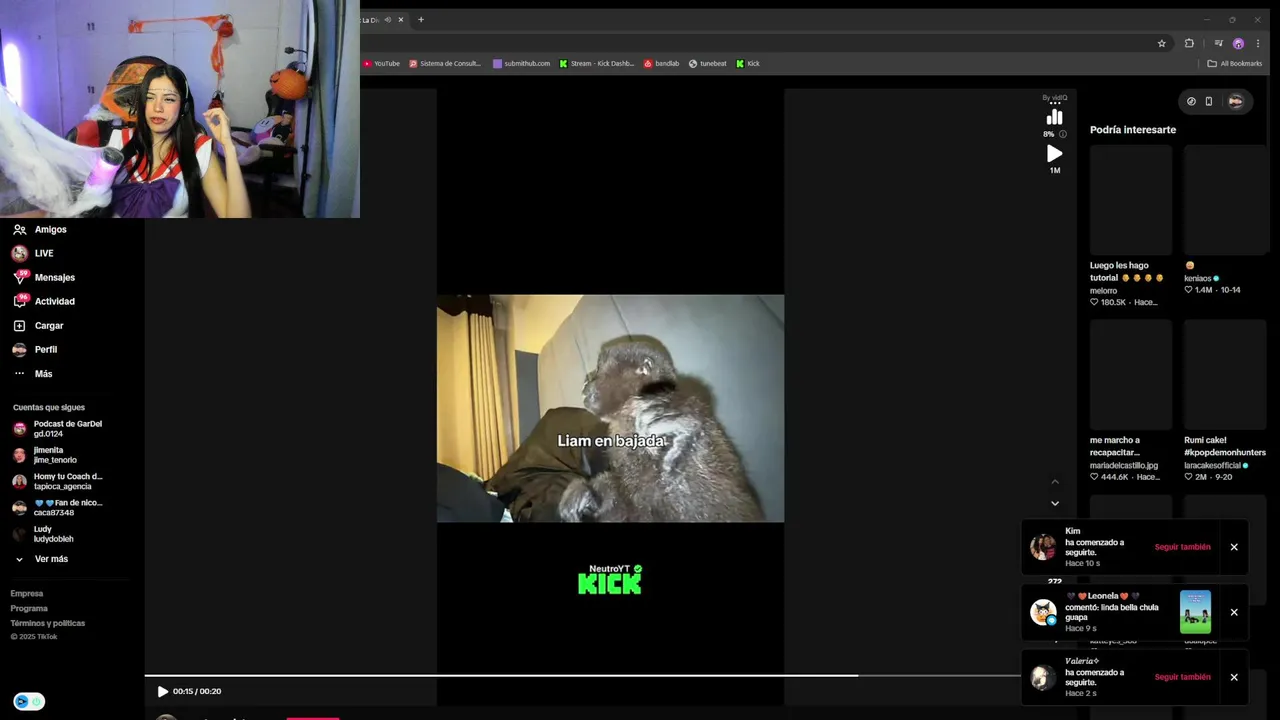Open the Kick bookmark
The height and width of the screenshot is (720, 1280).
click(748, 63)
